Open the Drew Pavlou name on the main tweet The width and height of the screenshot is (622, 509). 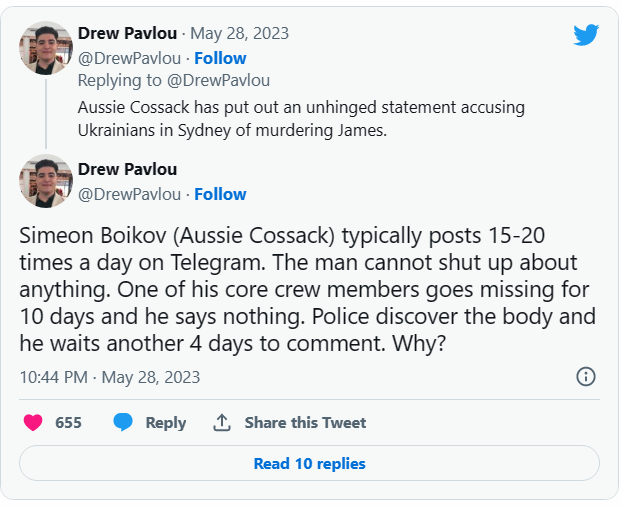point(127,169)
